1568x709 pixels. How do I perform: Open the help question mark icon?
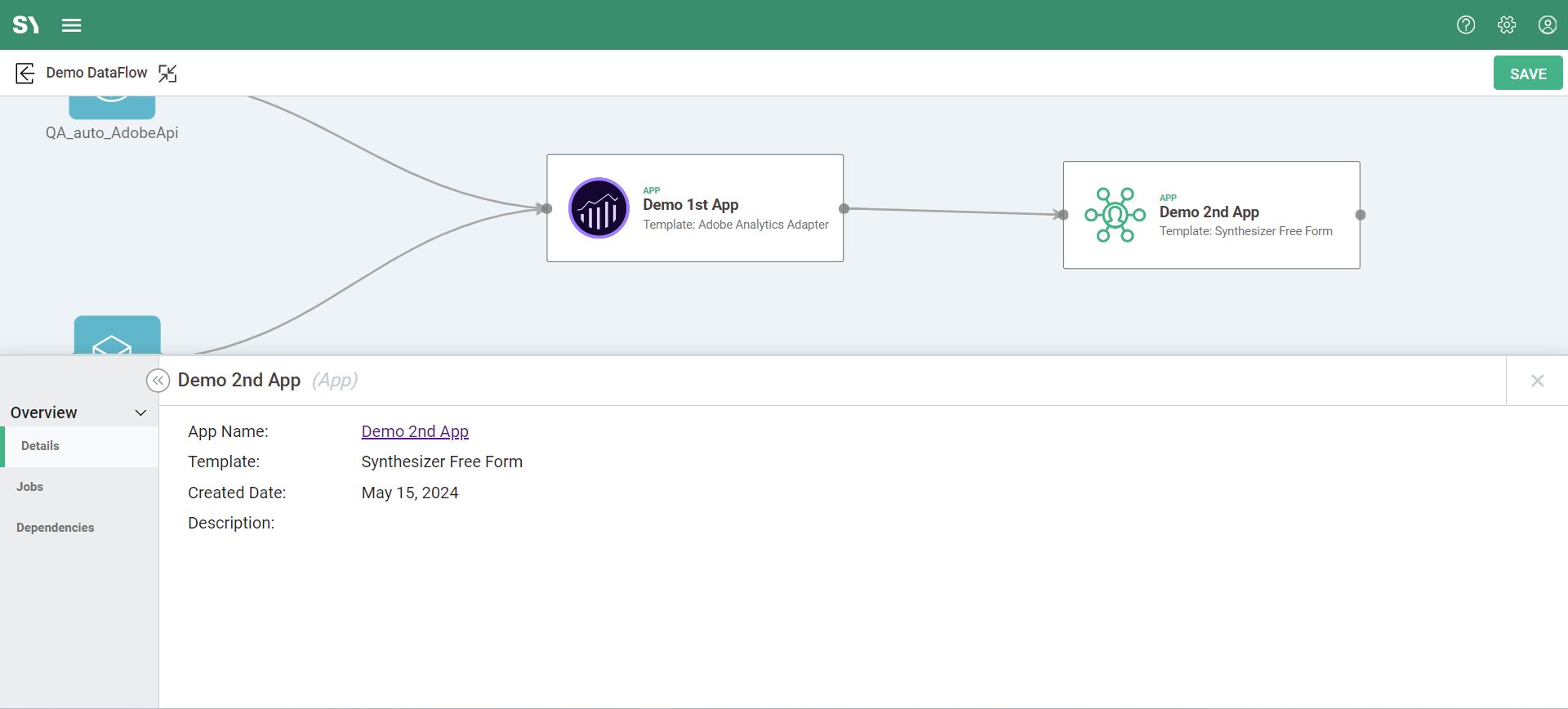[x=1466, y=25]
